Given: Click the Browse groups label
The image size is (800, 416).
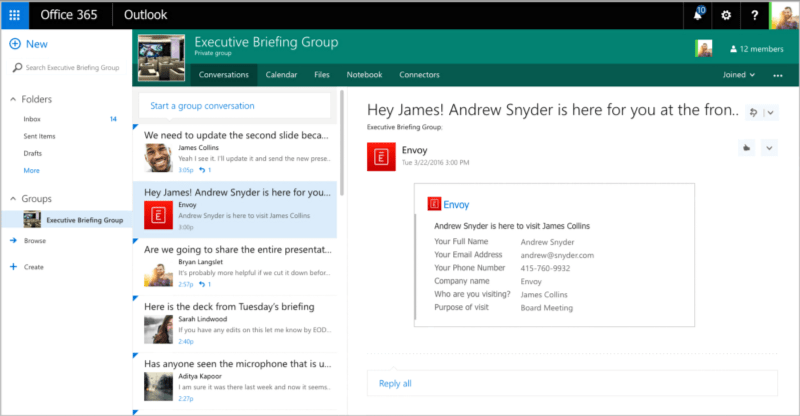Looking at the screenshot, I should tap(35, 240).
